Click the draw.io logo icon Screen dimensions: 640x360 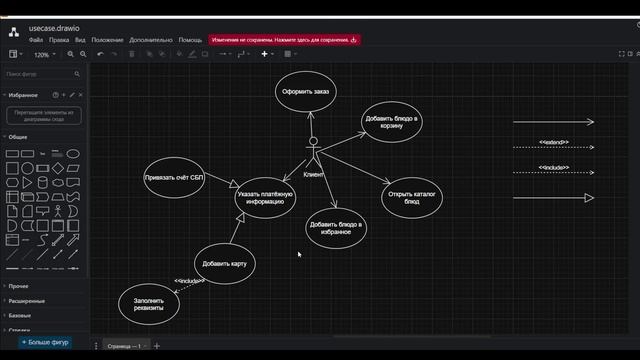[14, 32]
